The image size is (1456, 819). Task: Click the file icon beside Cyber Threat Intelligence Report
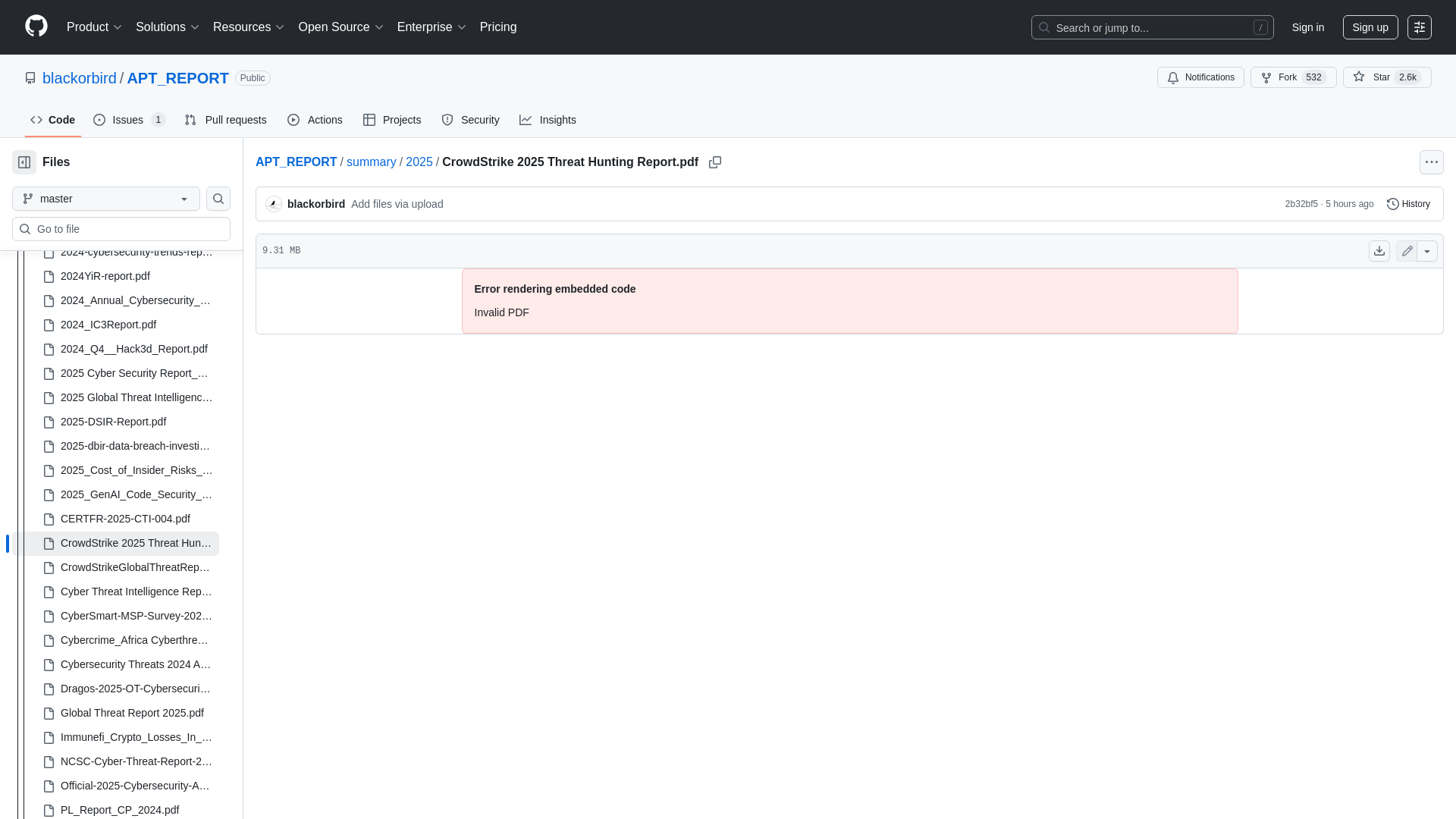coord(49,592)
